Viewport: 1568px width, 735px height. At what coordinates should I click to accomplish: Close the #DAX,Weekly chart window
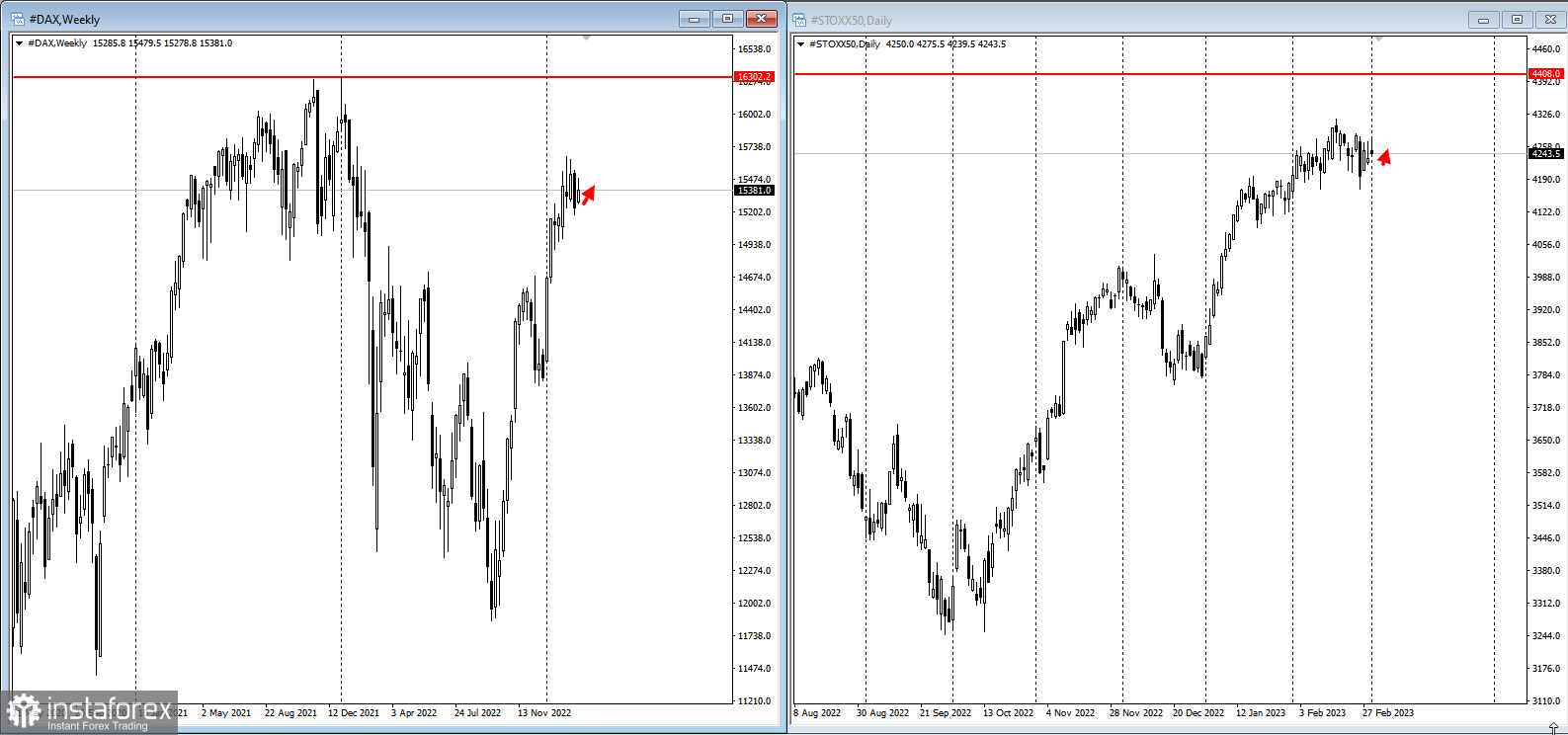coord(762,19)
